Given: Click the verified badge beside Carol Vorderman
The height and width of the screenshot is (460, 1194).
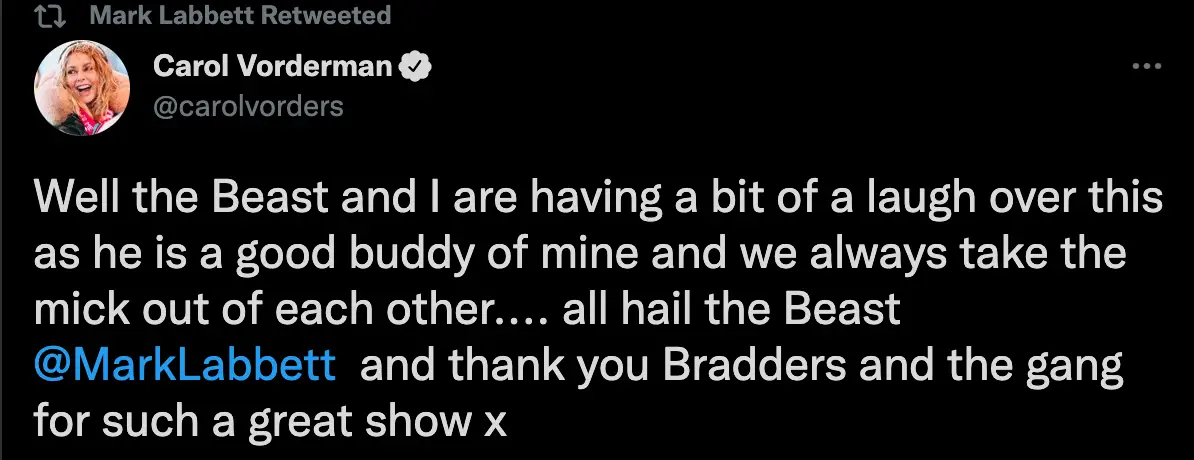Looking at the screenshot, I should [x=416, y=68].
